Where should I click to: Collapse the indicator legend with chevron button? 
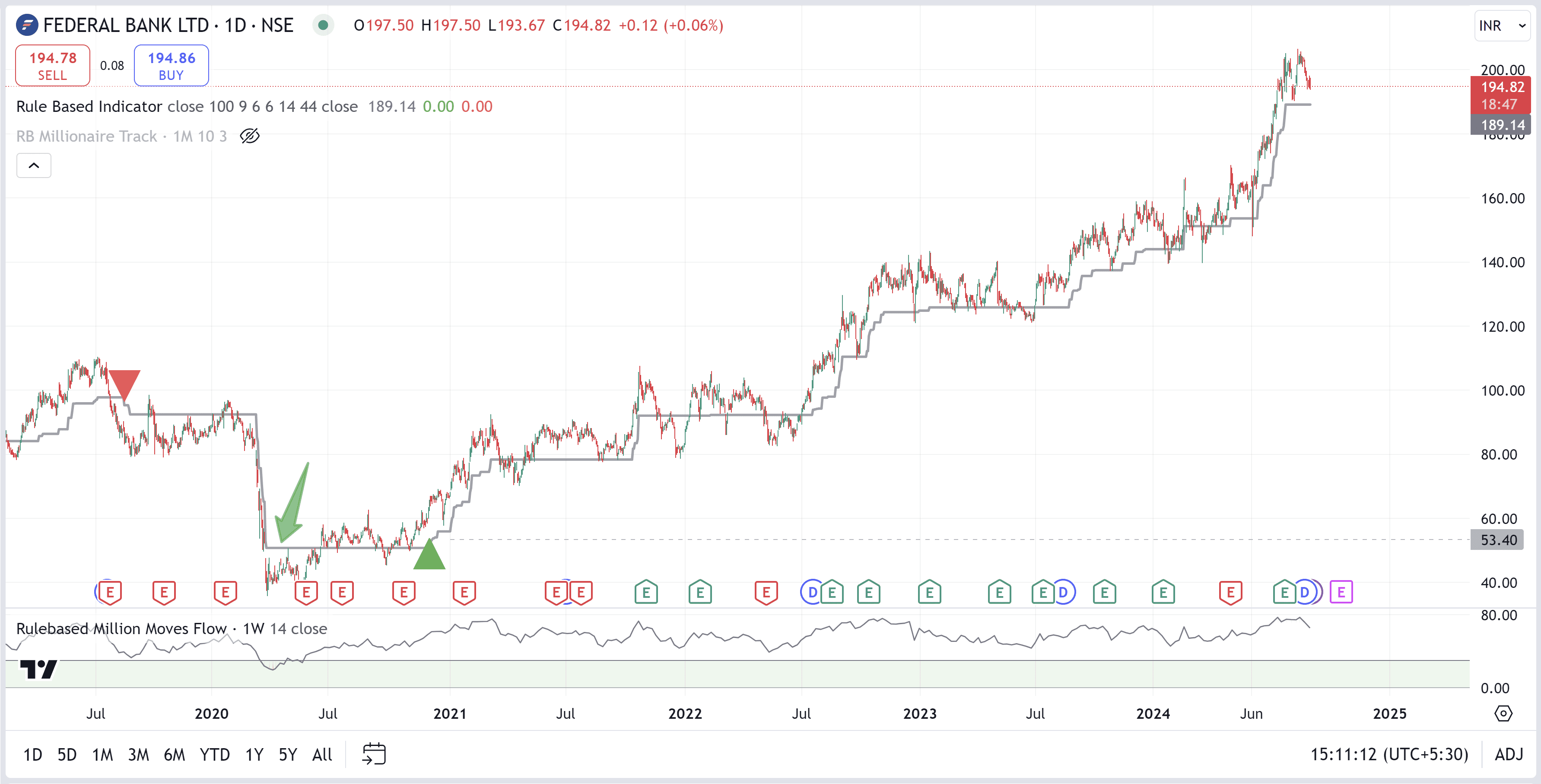click(x=34, y=165)
